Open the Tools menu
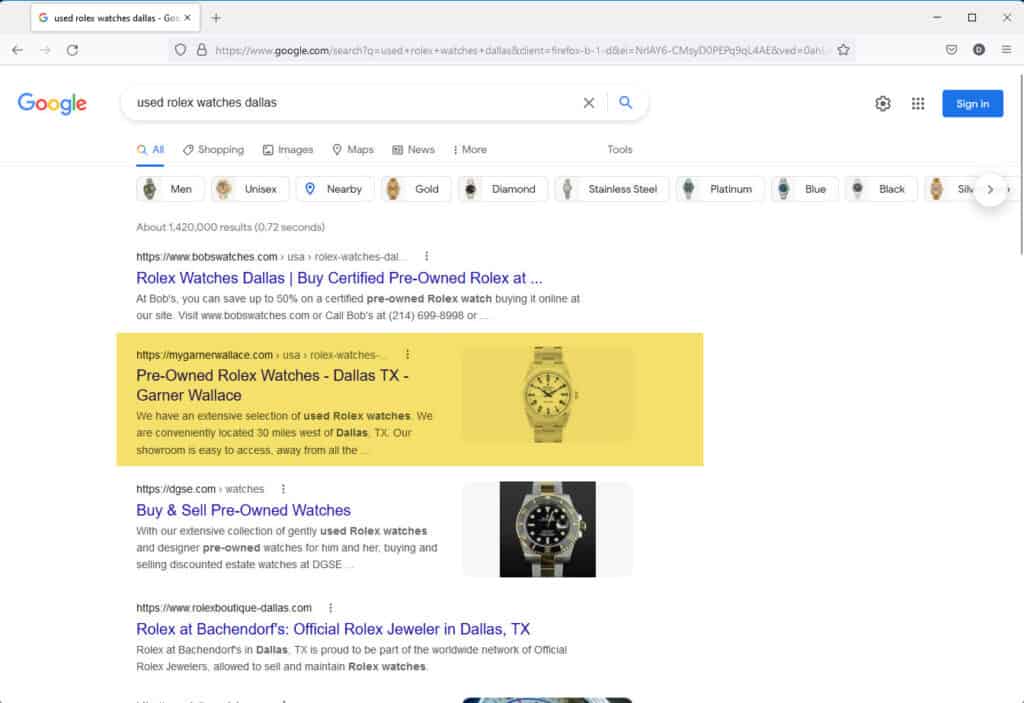Viewport: 1024px width, 703px height. coord(620,150)
